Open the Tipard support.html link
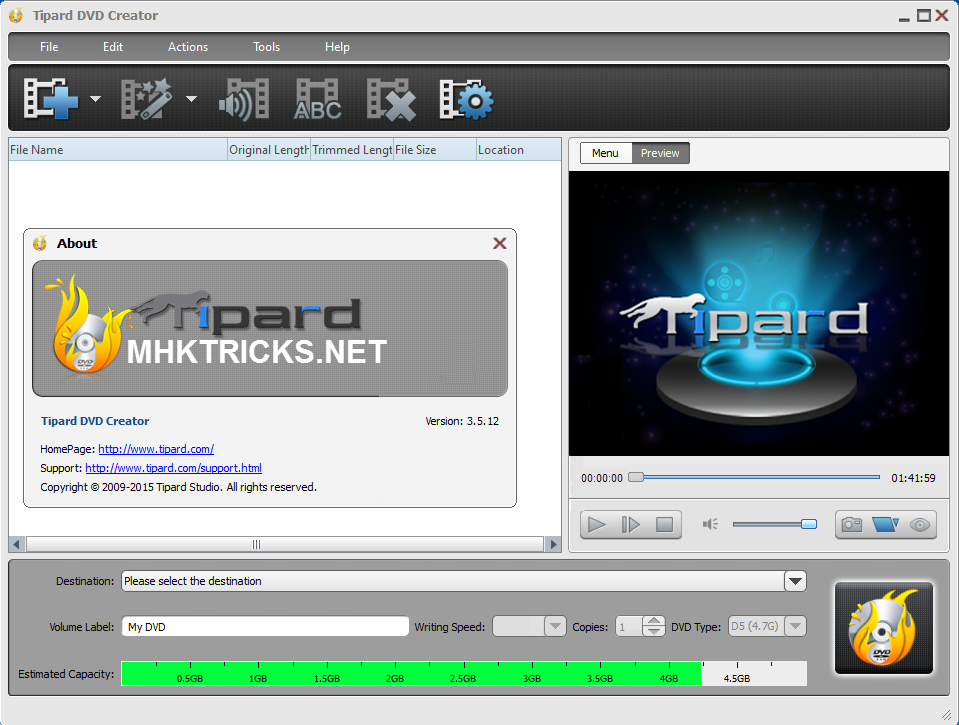Viewport: 959px width, 725px height. pyautogui.click(x=174, y=468)
